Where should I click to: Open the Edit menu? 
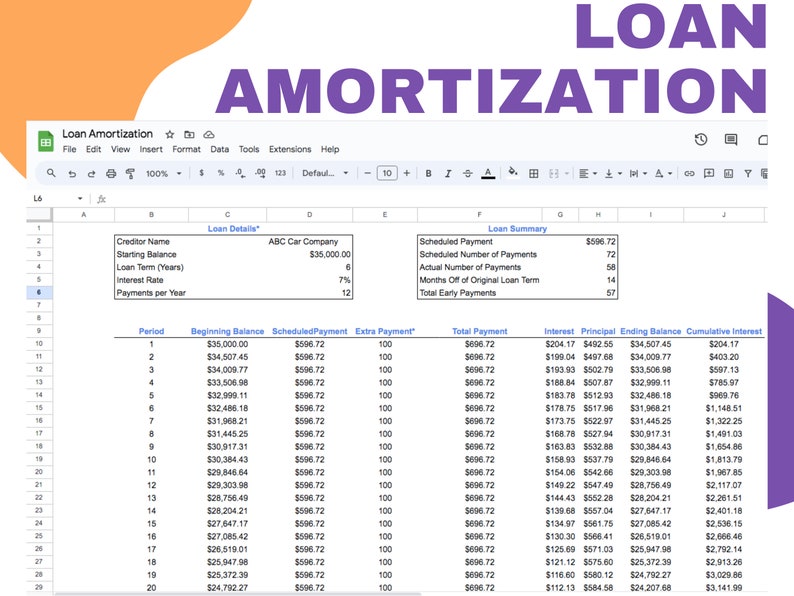[x=93, y=149]
